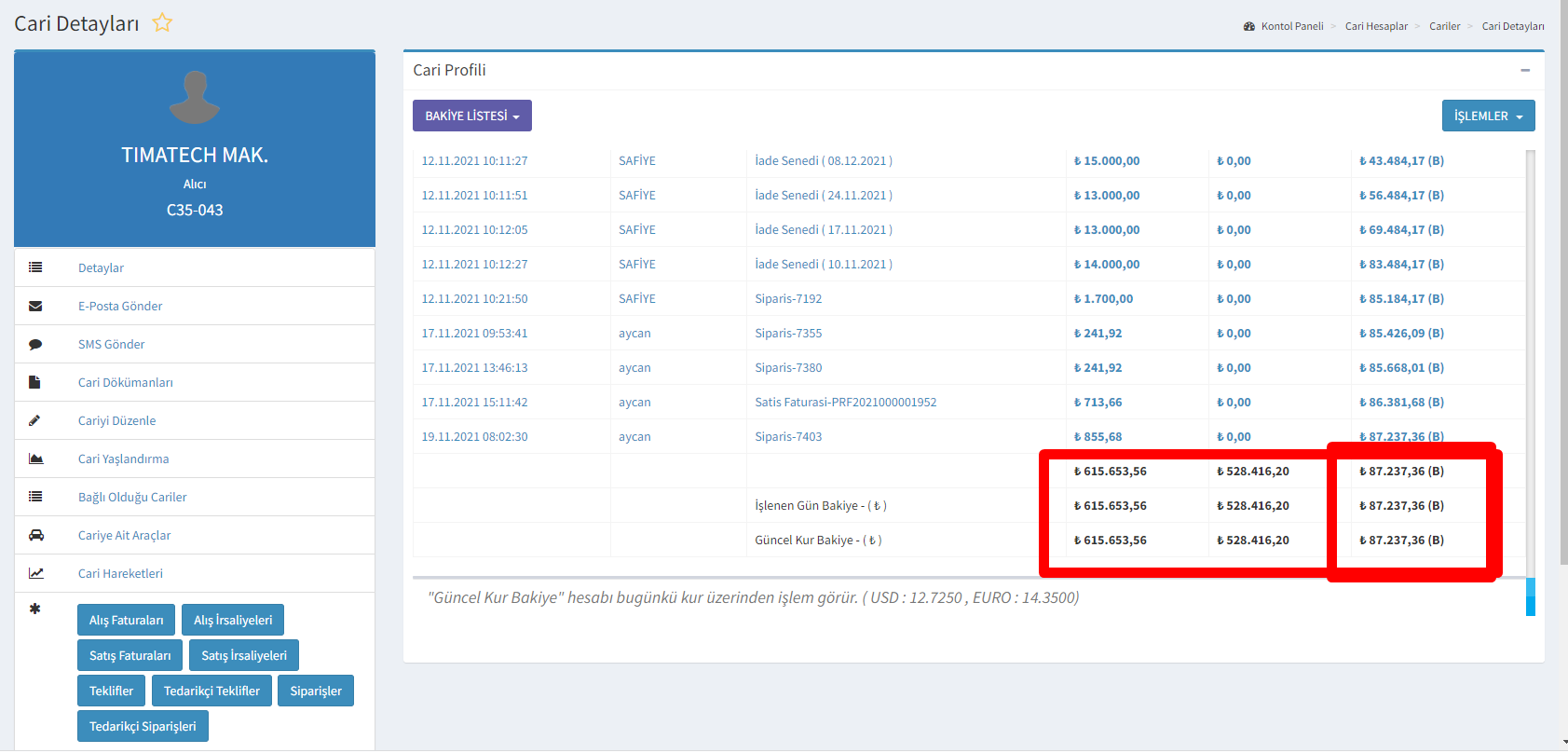Expand the İŞLEMLER dropdown menu

click(1488, 116)
